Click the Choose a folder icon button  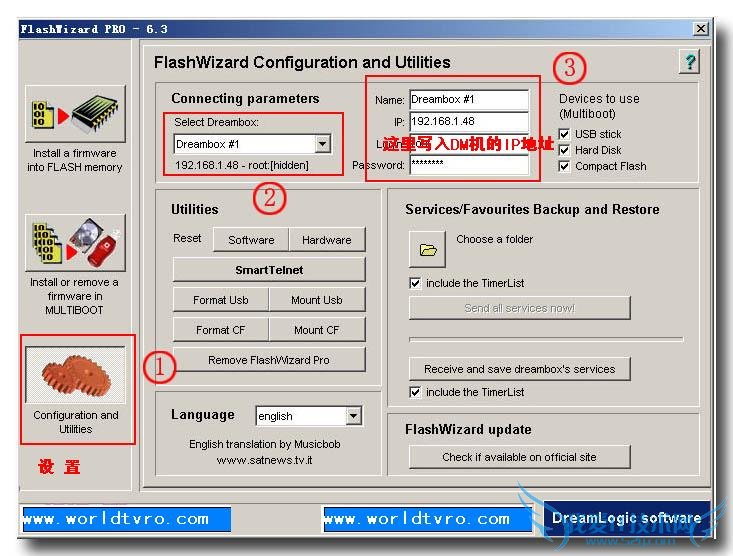tap(427, 249)
